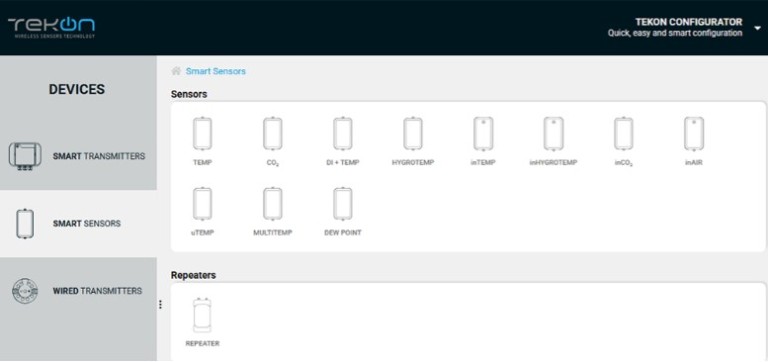Viewport: 768px width, 362px height.
Task: Select the inTEMP sensor icon
Action: pyautogui.click(x=483, y=134)
